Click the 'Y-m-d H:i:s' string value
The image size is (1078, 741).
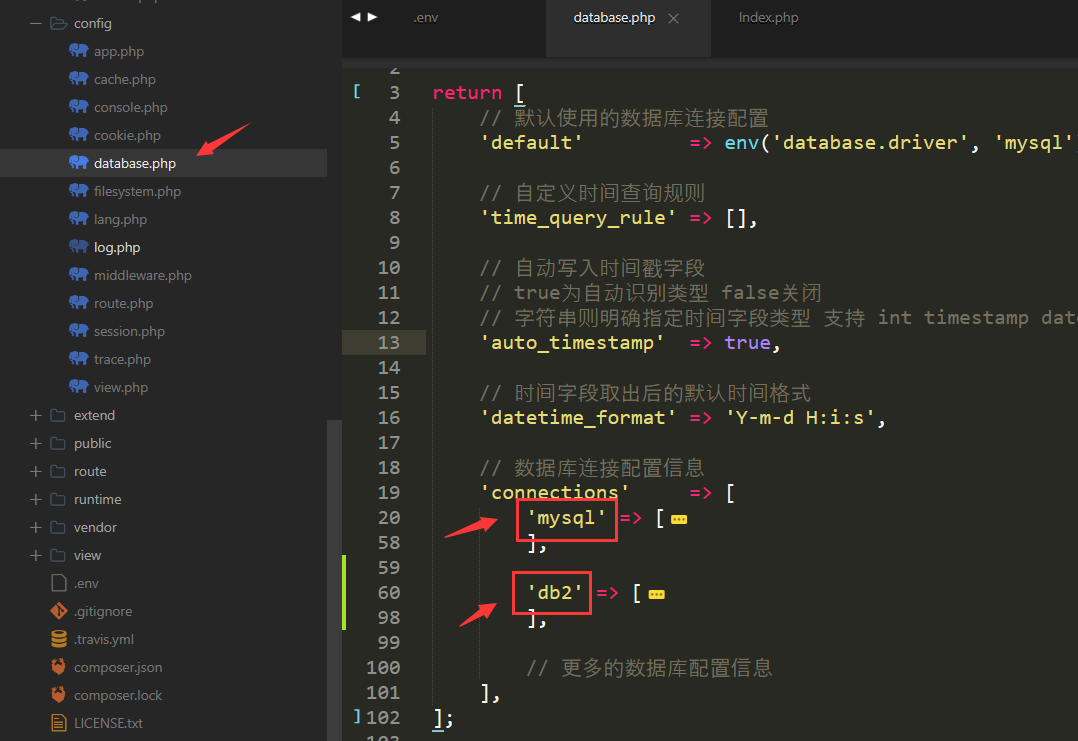(800, 417)
